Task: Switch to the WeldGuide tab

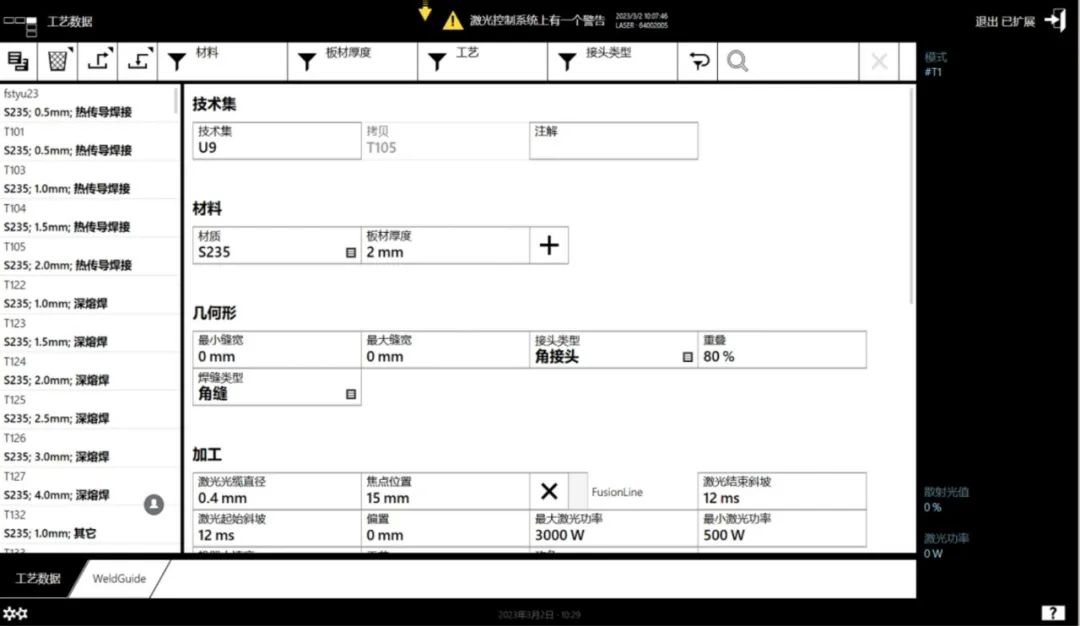Action: click(x=119, y=578)
